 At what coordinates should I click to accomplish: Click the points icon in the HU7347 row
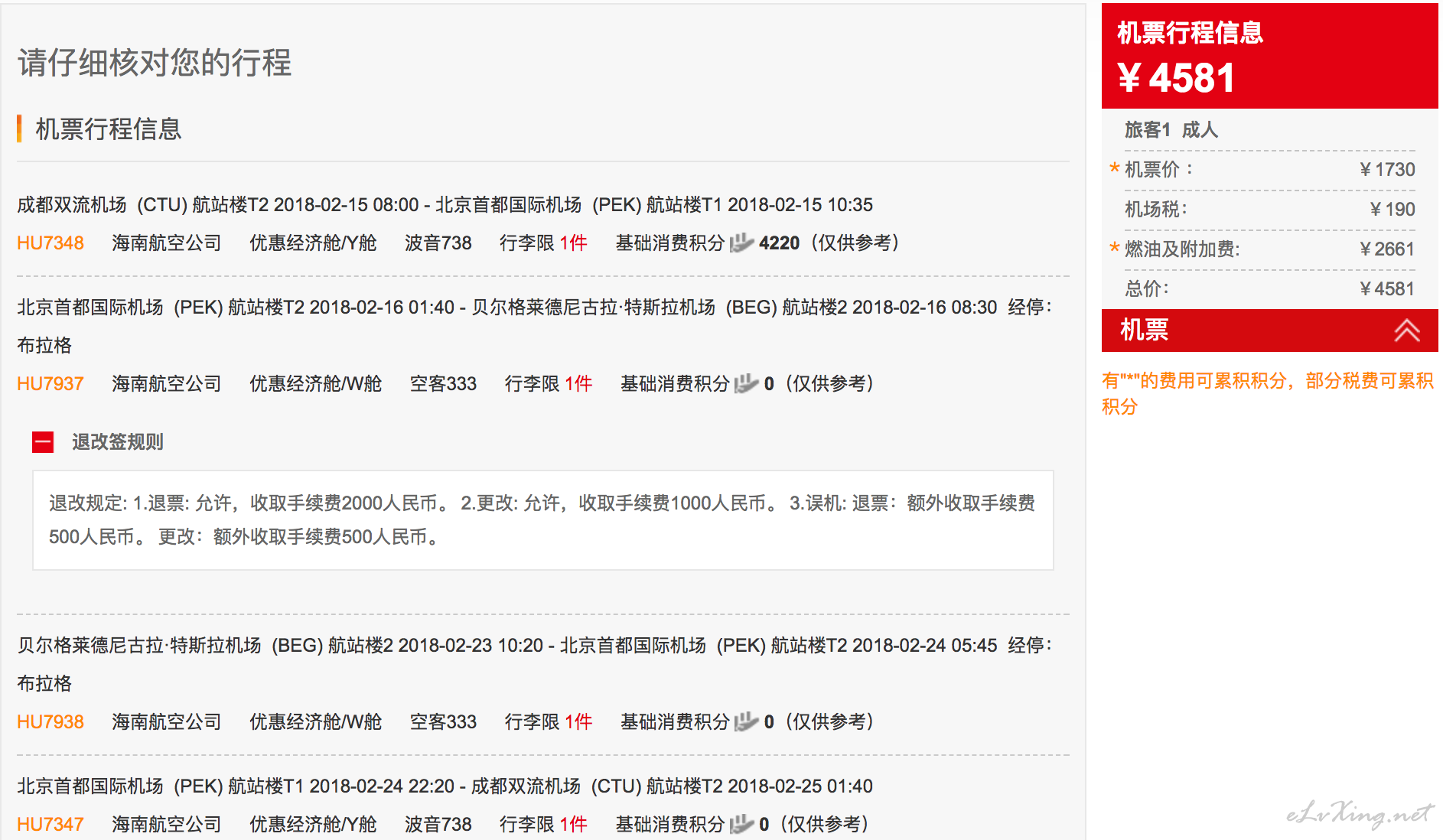coord(741,825)
